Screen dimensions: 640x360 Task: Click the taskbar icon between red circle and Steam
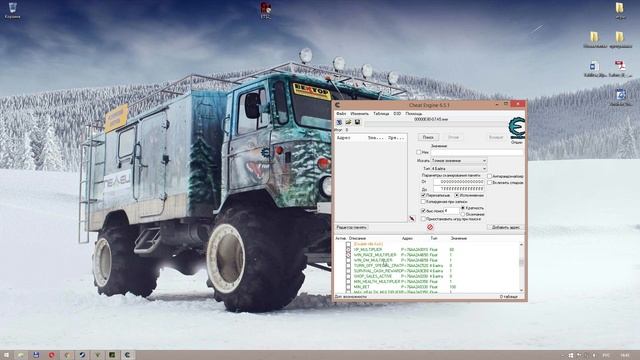click(x=67, y=355)
